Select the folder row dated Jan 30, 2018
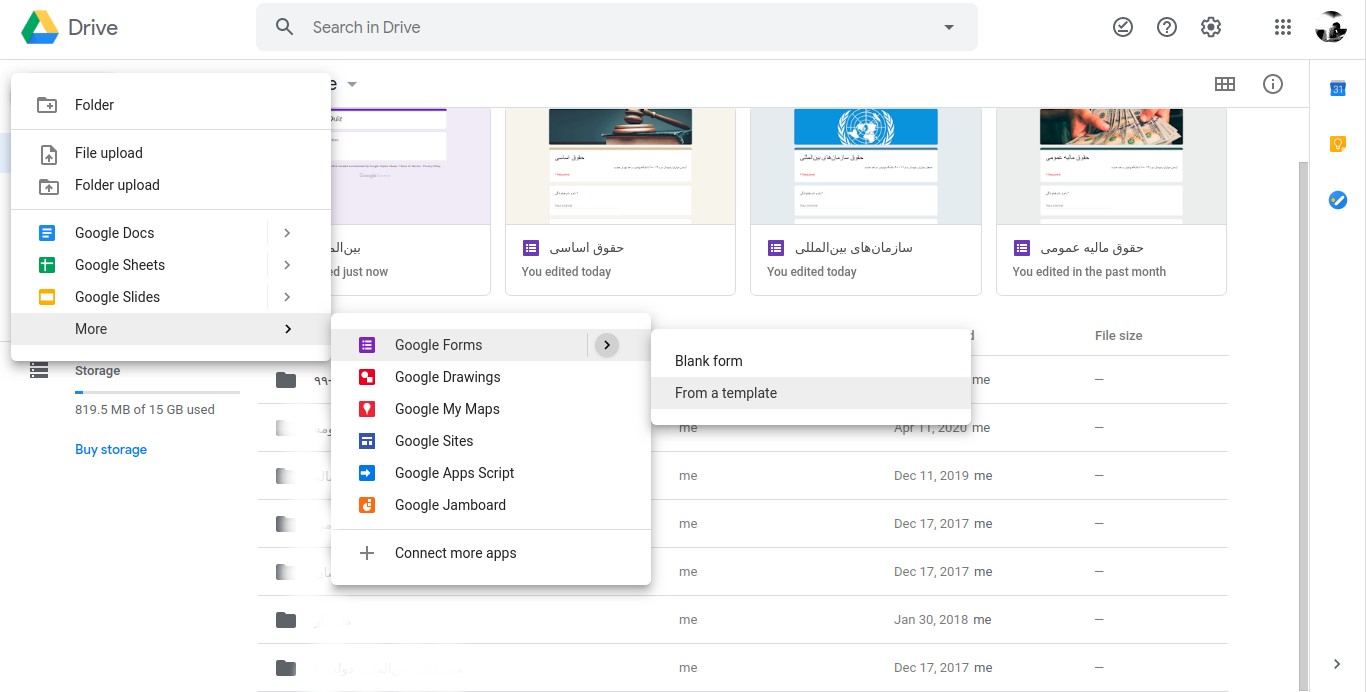 tap(742, 620)
